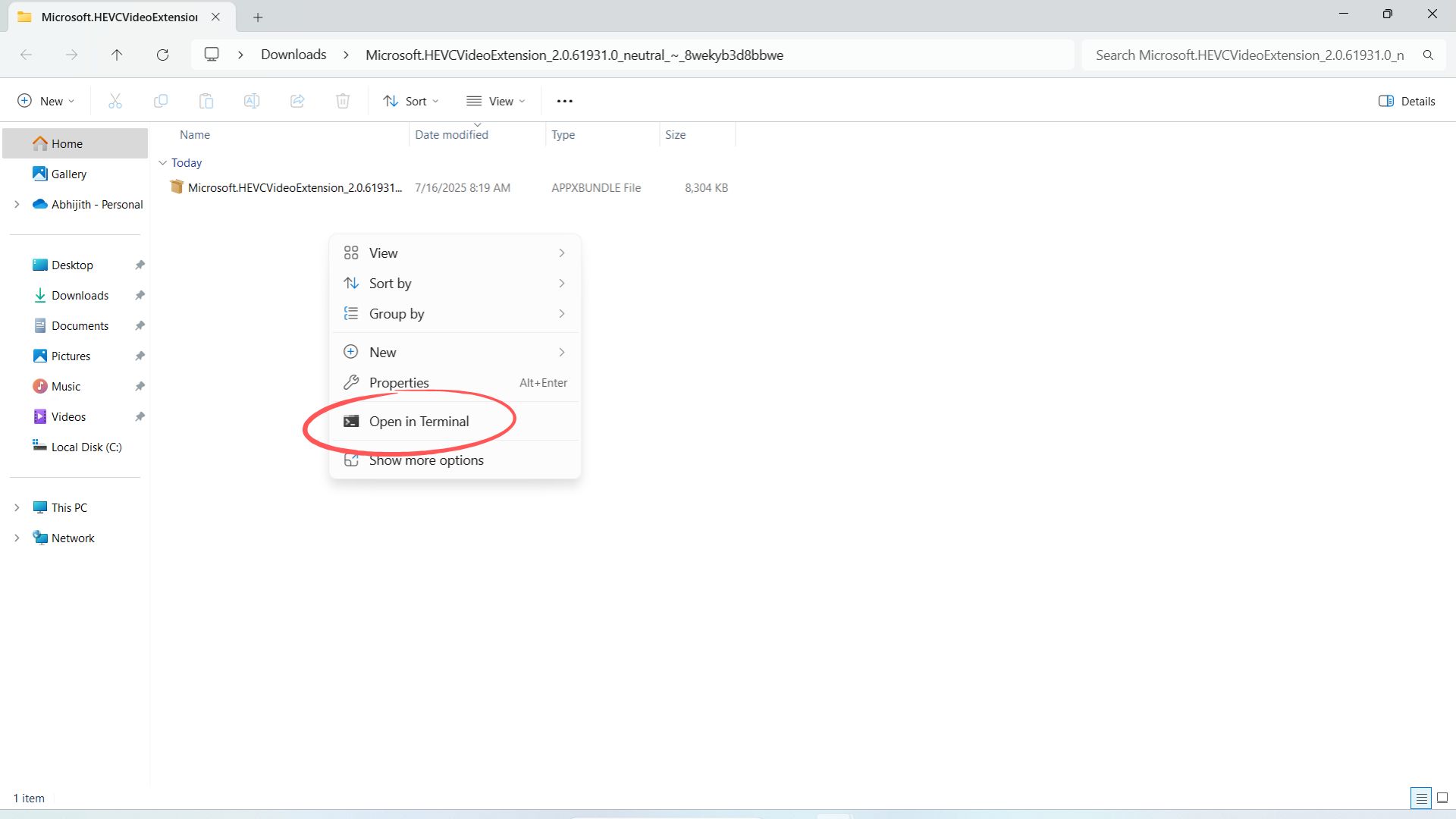Image resolution: width=1456 pixels, height=819 pixels.
Task: Click the Copy icon in toolbar
Action: (x=161, y=101)
